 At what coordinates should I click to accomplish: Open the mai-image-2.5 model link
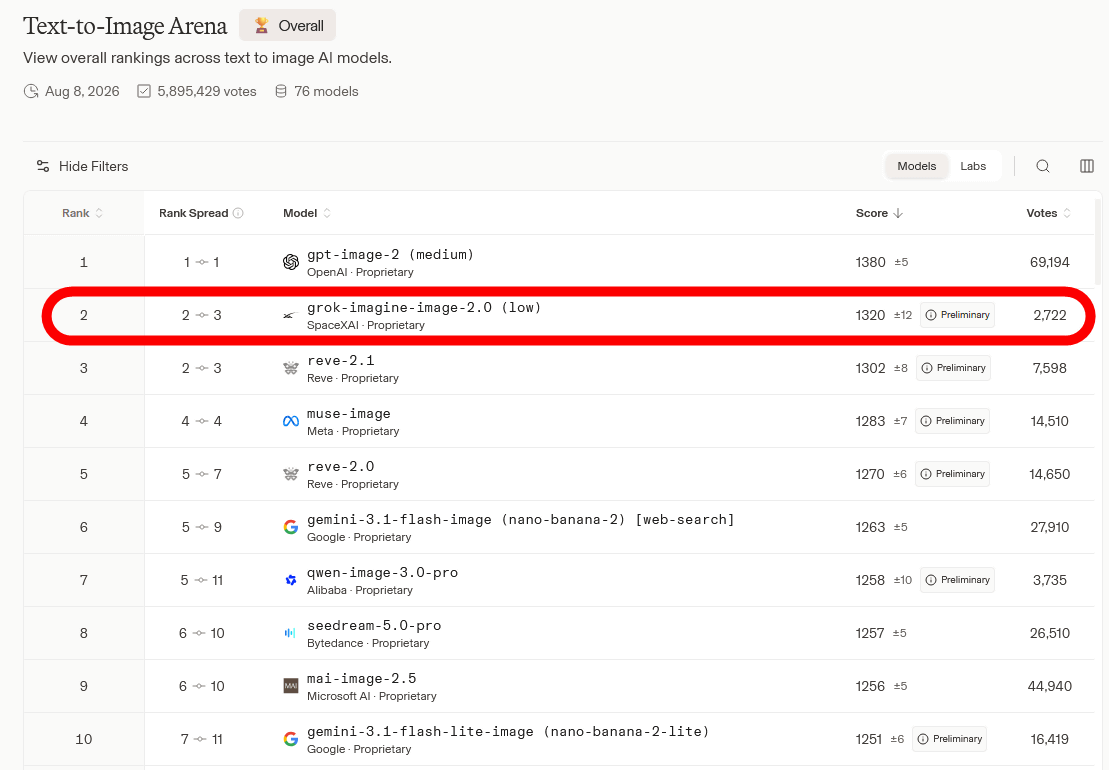tap(361, 679)
